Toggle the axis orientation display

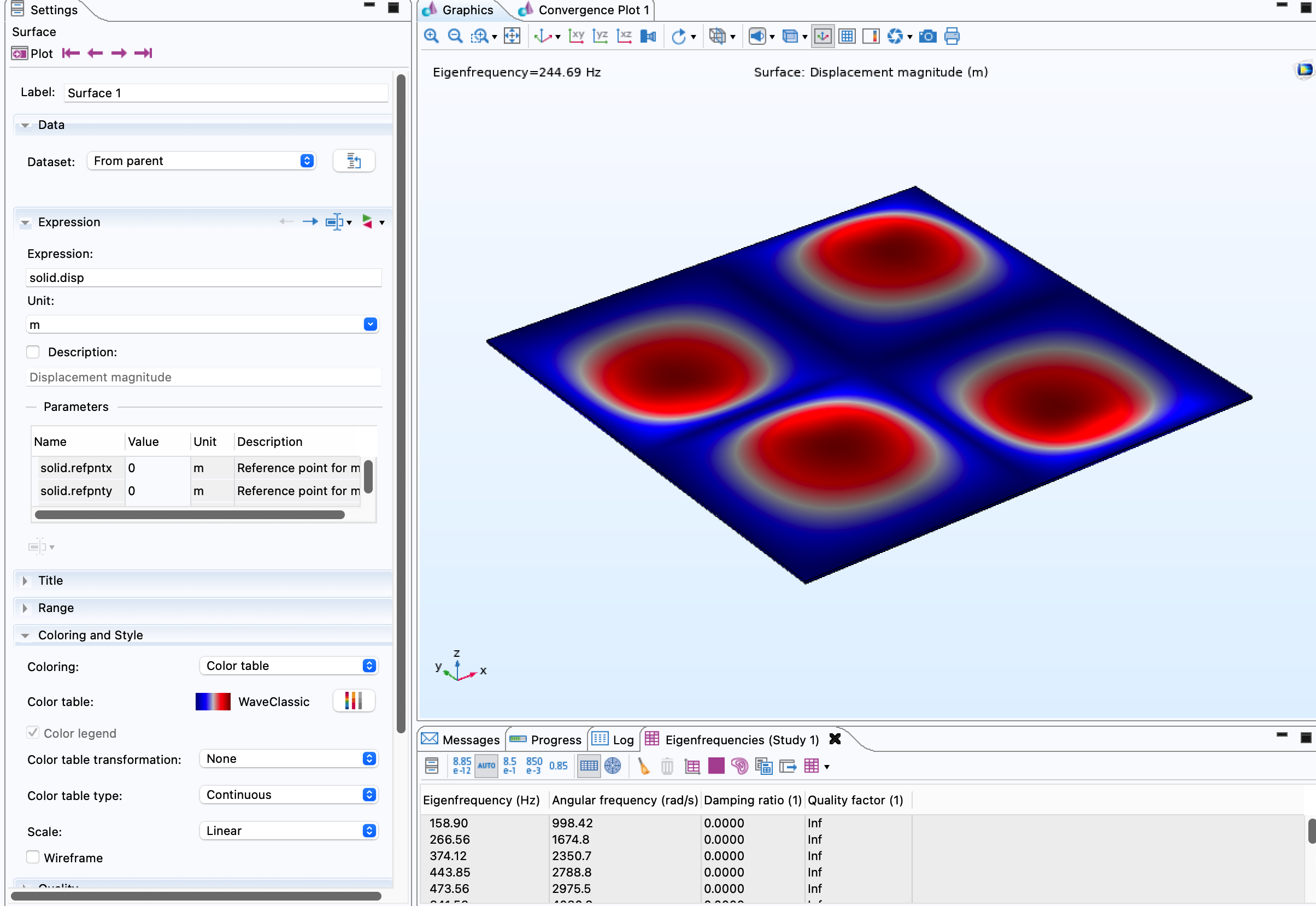click(x=822, y=36)
